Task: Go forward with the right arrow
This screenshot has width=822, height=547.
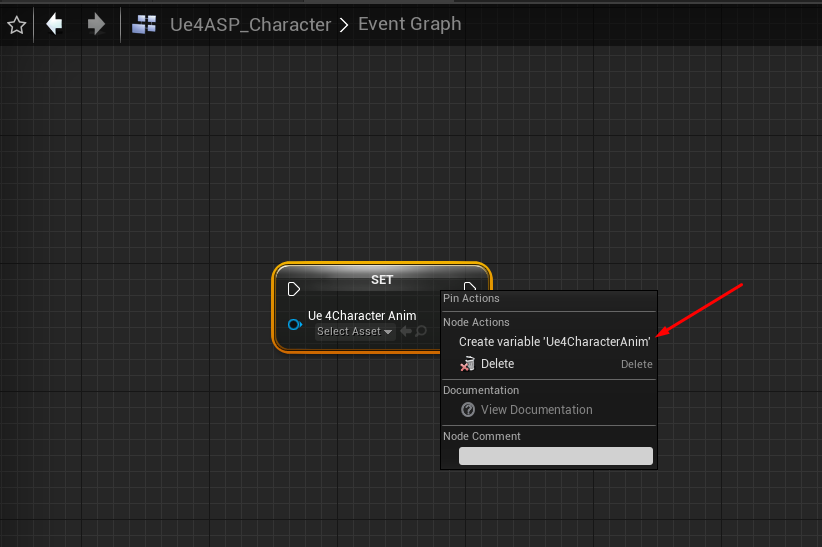Action: pos(96,24)
